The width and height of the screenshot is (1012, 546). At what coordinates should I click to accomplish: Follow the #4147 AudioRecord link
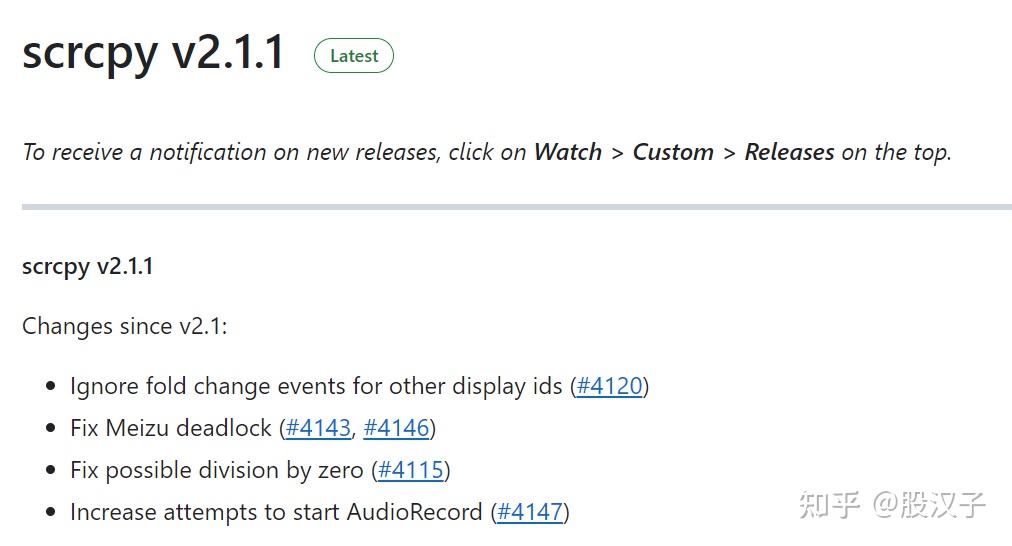pyautogui.click(x=530, y=512)
